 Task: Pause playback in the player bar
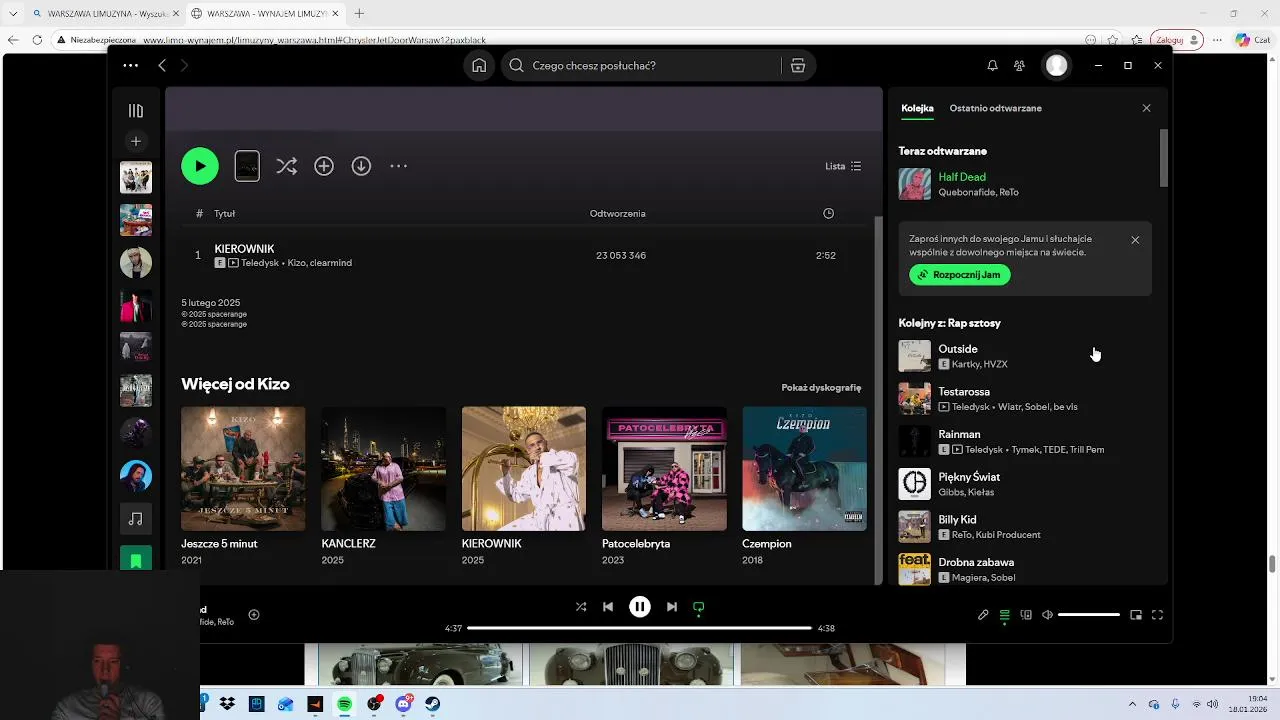(640, 607)
